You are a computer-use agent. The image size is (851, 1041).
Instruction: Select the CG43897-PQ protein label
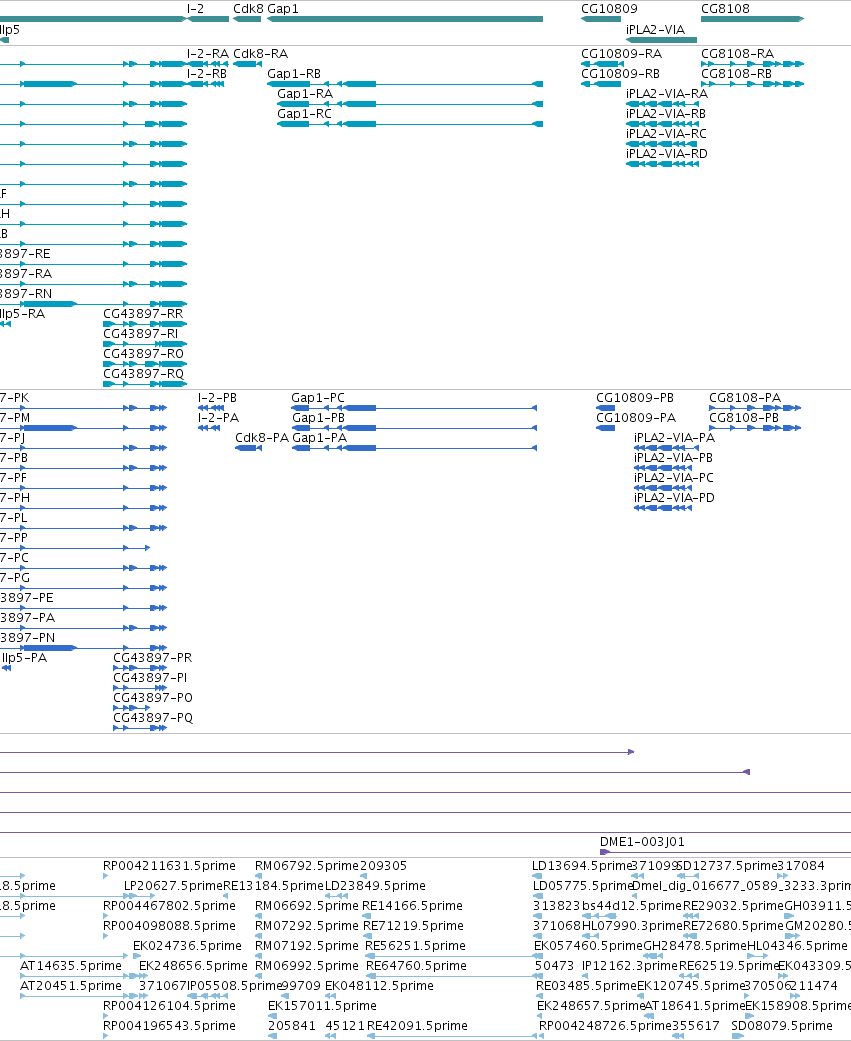click(x=153, y=717)
